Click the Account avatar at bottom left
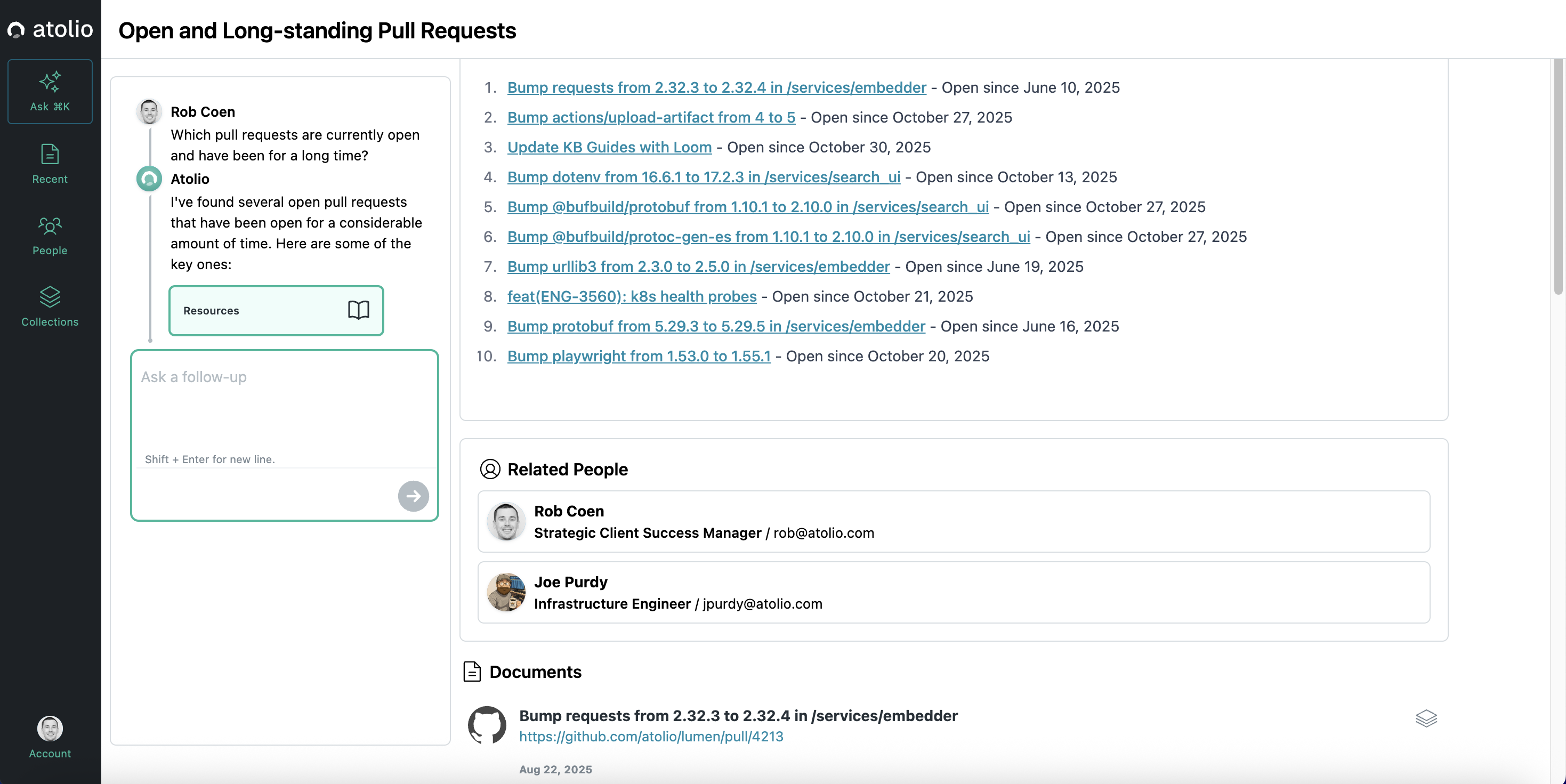Screen dimensions: 1566x784 click(x=50, y=728)
